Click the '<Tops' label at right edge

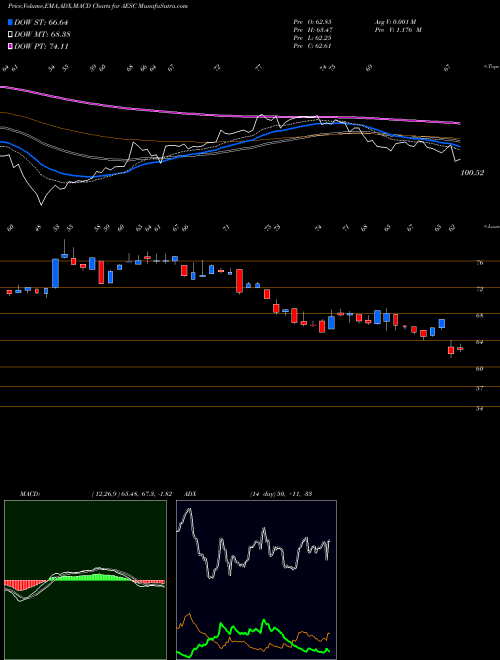pyautogui.click(x=492, y=67)
